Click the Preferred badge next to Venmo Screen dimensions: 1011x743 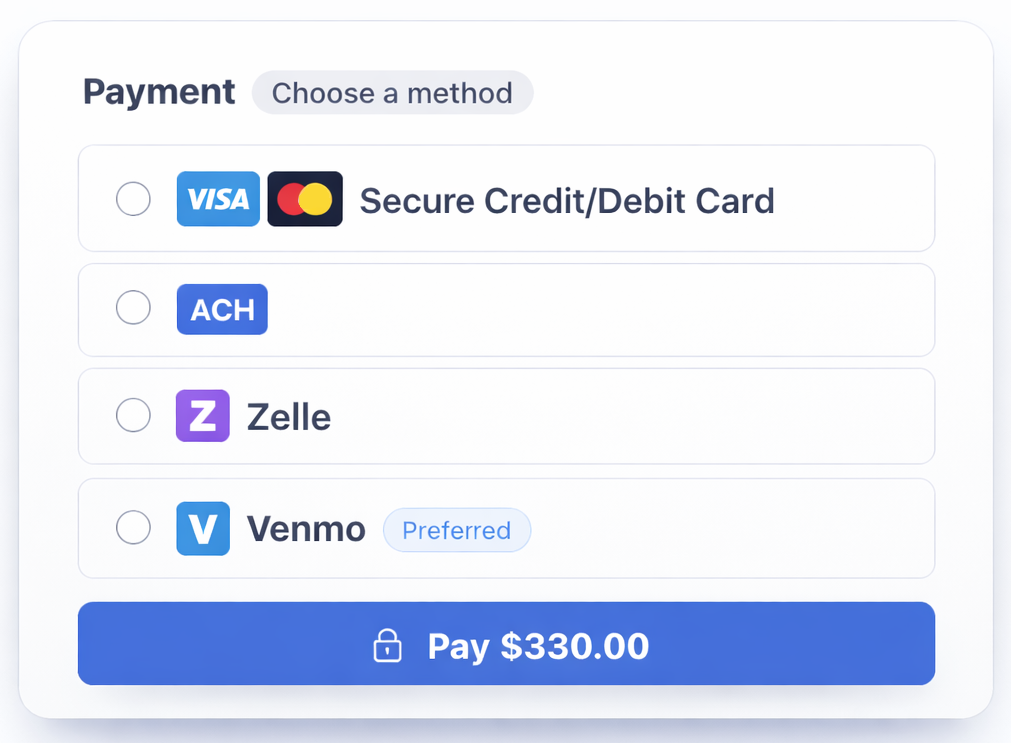point(457,530)
